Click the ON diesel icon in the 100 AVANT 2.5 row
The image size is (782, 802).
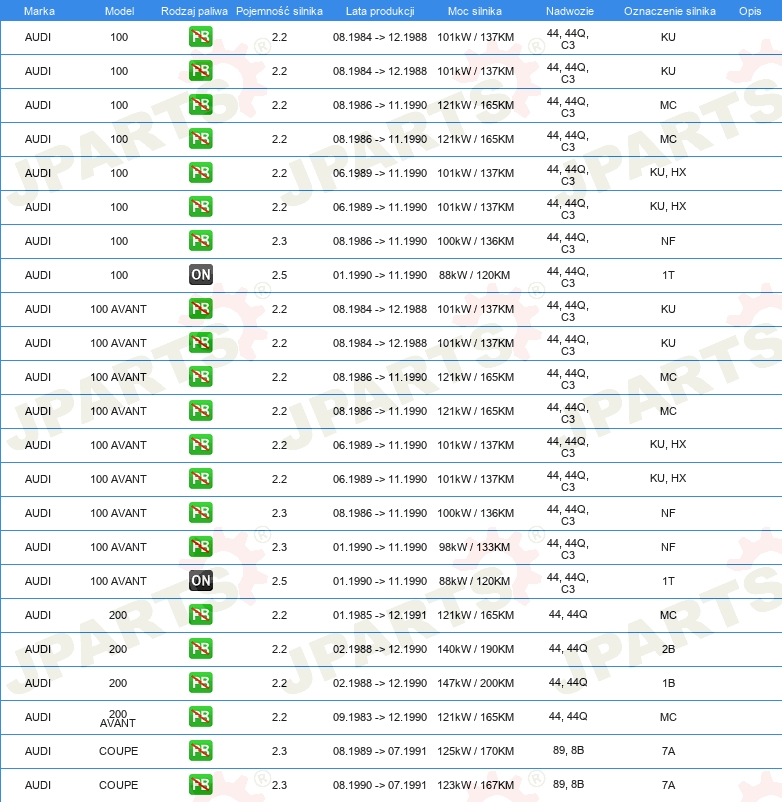pos(200,581)
